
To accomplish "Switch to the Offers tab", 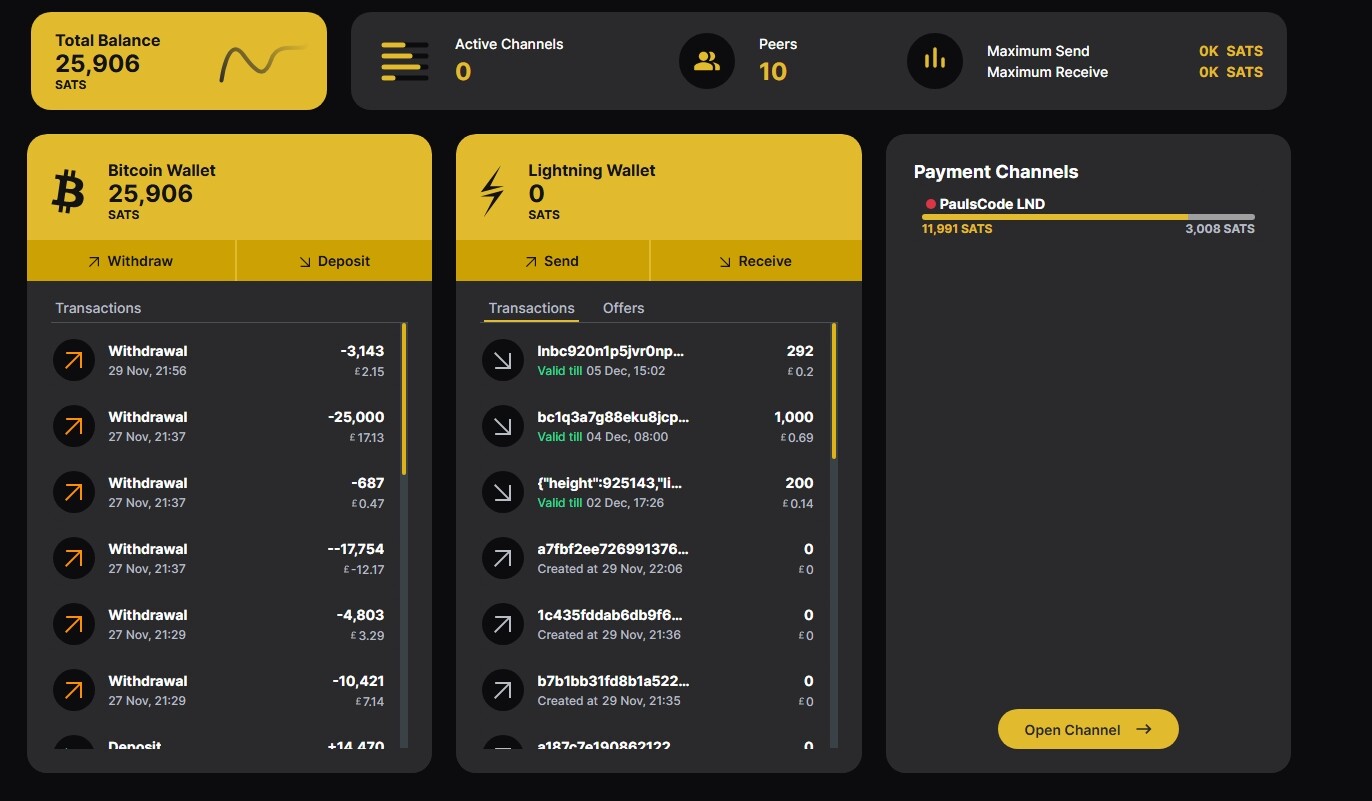I will [x=623, y=308].
